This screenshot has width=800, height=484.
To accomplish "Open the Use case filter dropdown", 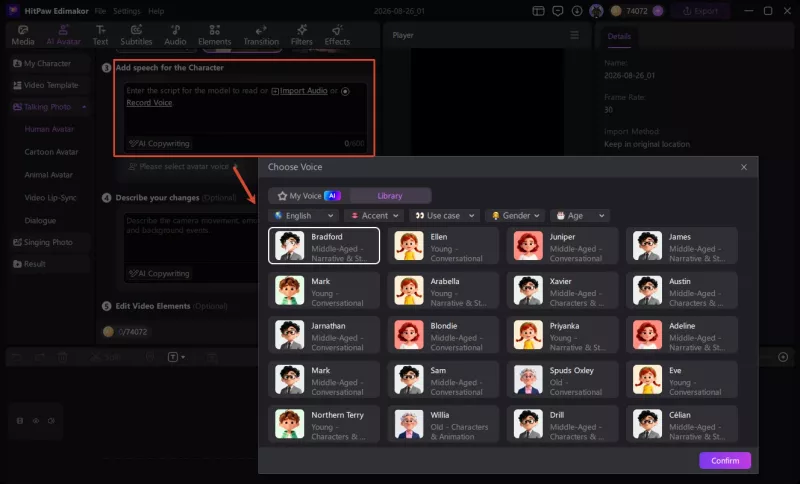I will (x=445, y=216).
